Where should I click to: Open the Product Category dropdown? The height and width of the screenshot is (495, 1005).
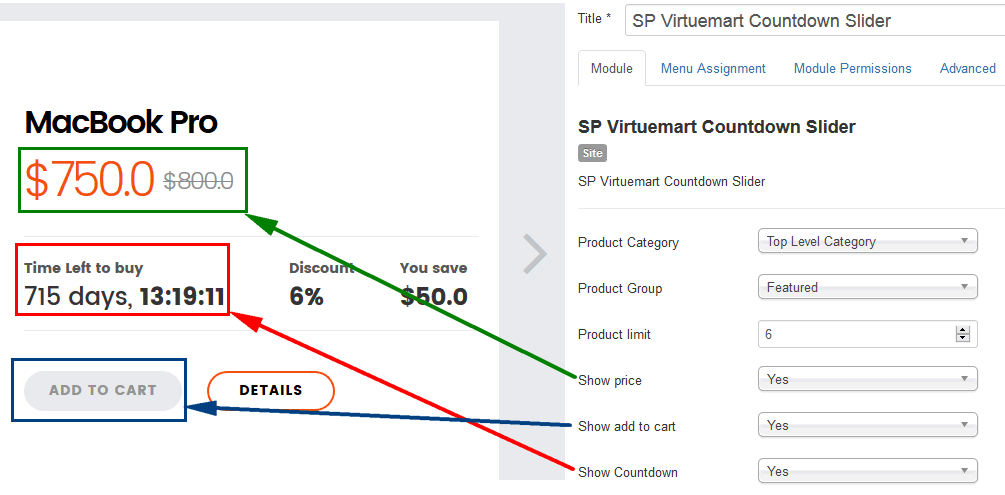click(x=867, y=242)
